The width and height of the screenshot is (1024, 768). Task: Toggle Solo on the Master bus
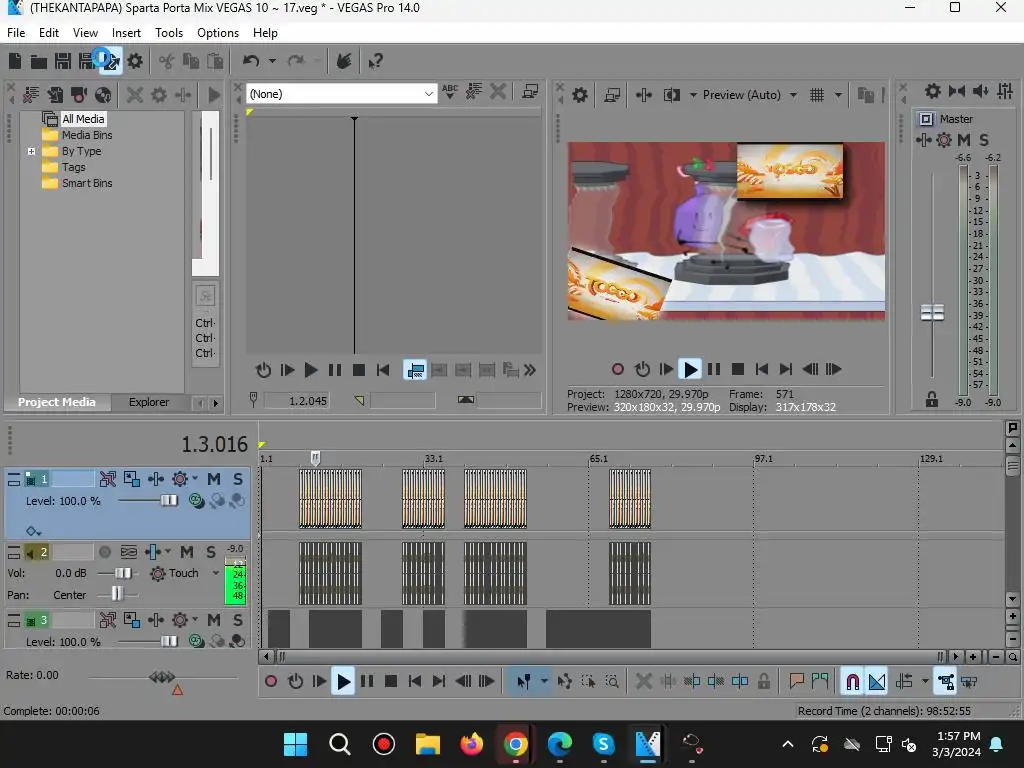click(984, 140)
